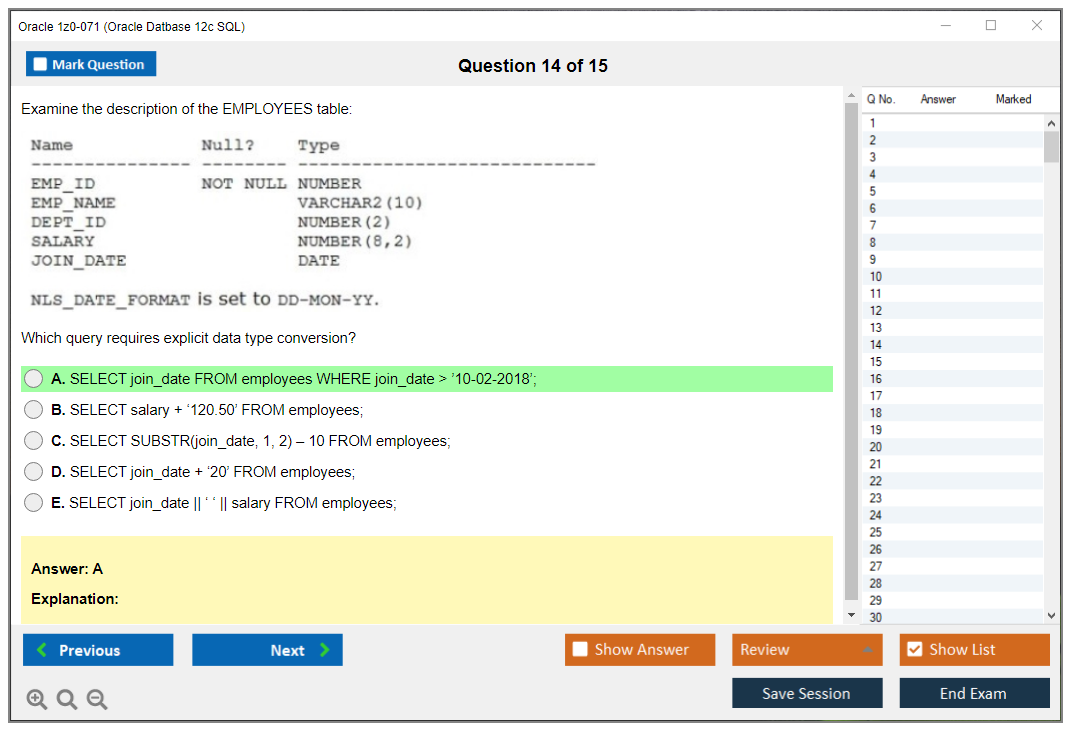Click the reset zoom magnifier icon

click(x=67, y=700)
